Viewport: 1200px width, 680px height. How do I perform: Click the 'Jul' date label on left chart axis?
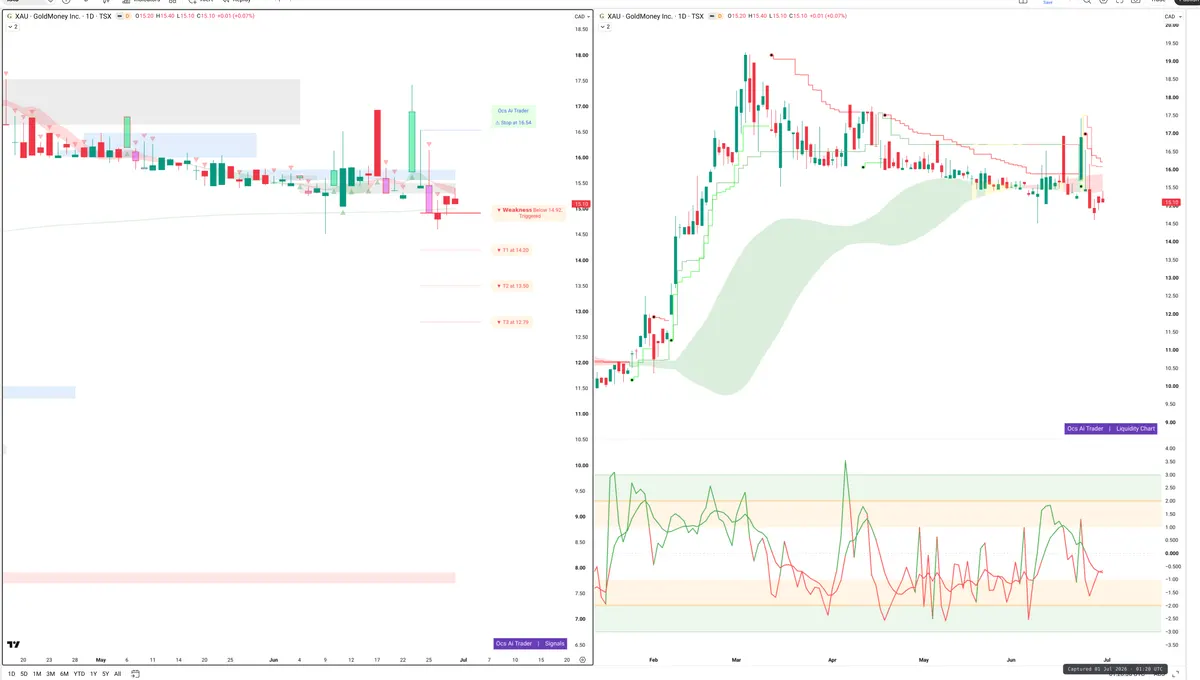click(x=462, y=660)
